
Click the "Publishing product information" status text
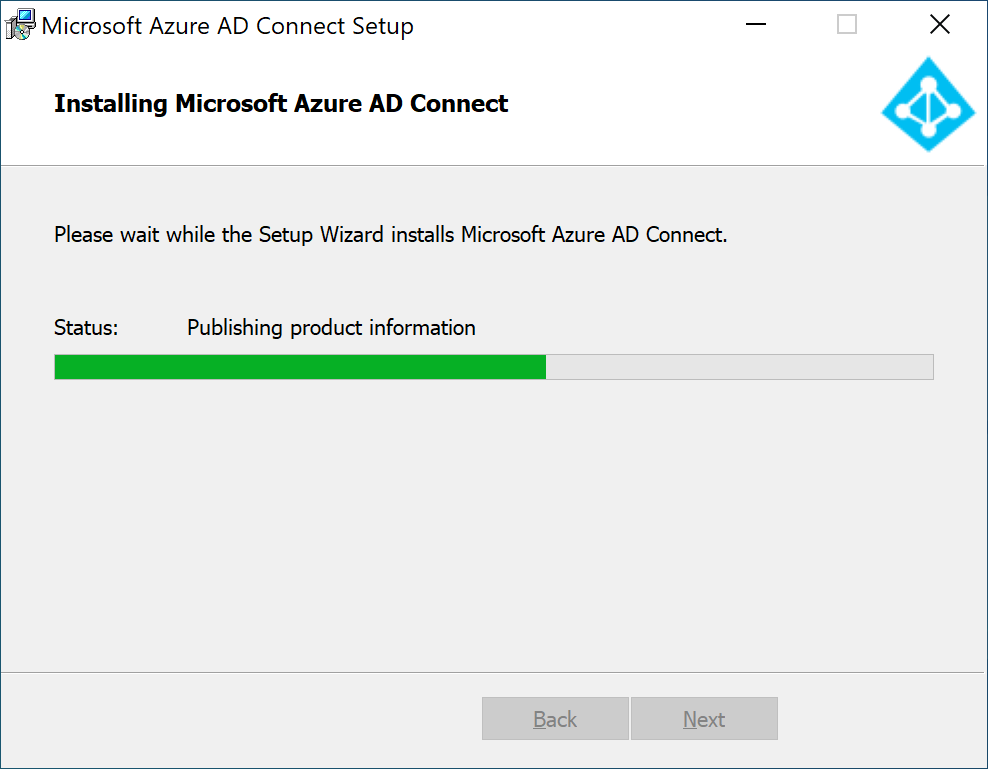[x=331, y=328]
